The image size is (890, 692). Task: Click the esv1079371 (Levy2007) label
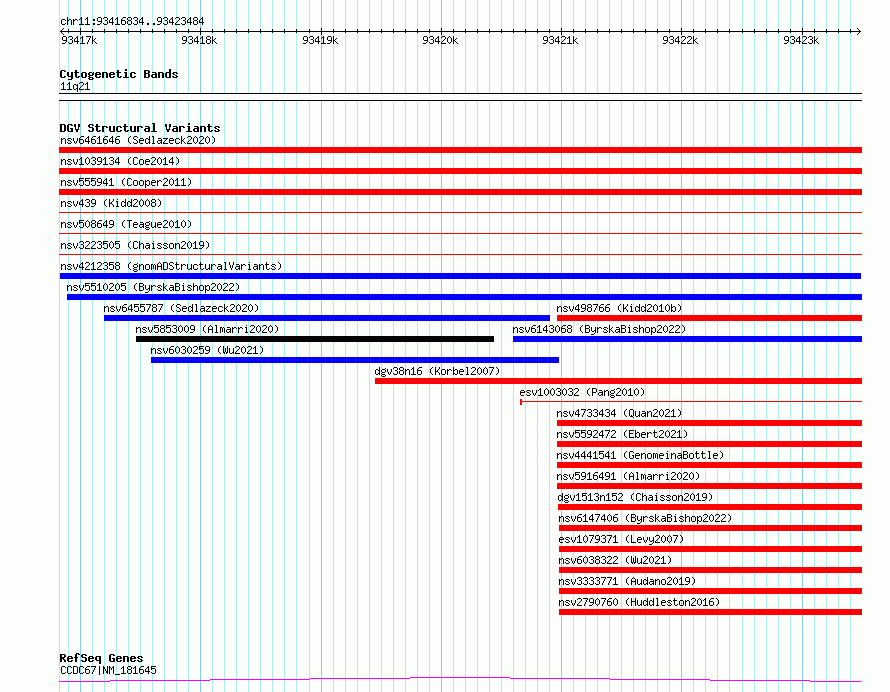(x=621, y=539)
